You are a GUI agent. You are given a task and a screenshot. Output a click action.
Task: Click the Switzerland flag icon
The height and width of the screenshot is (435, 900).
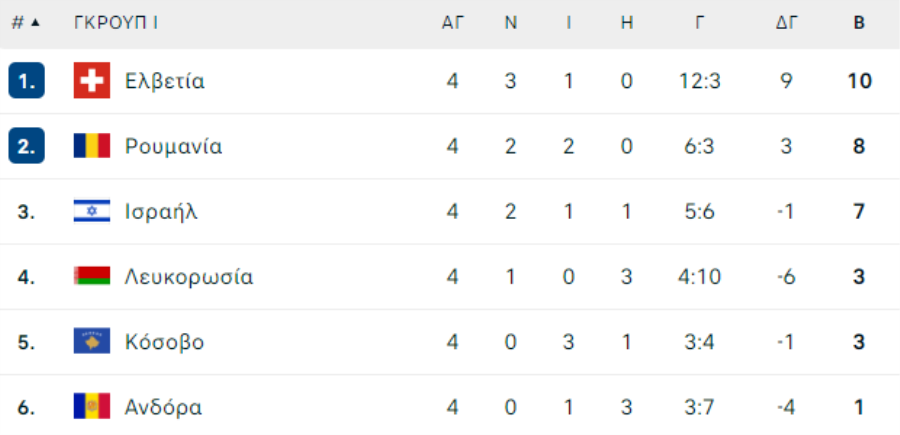point(92,81)
